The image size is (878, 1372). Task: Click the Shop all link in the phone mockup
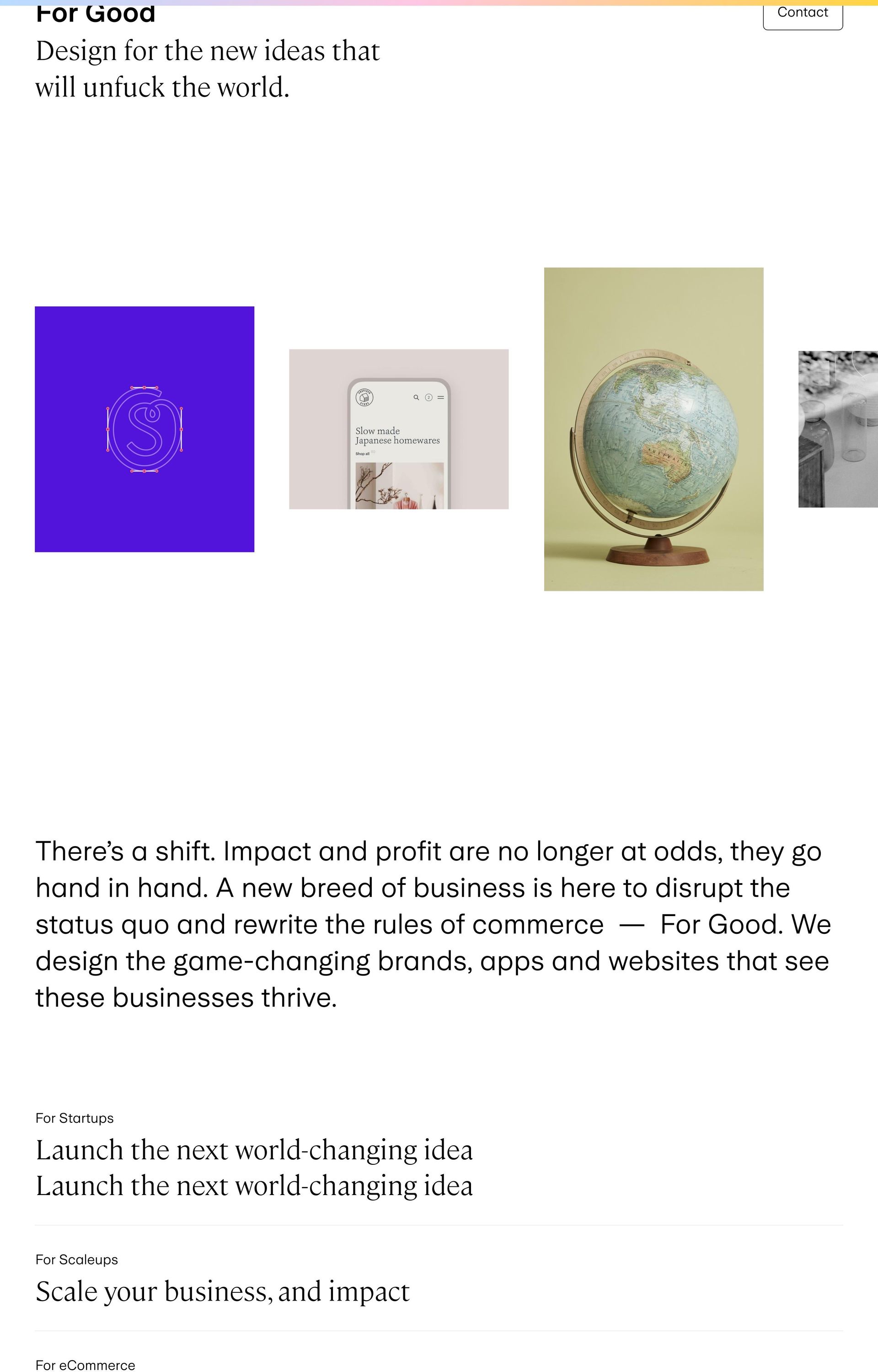pyautogui.click(x=362, y=454)
